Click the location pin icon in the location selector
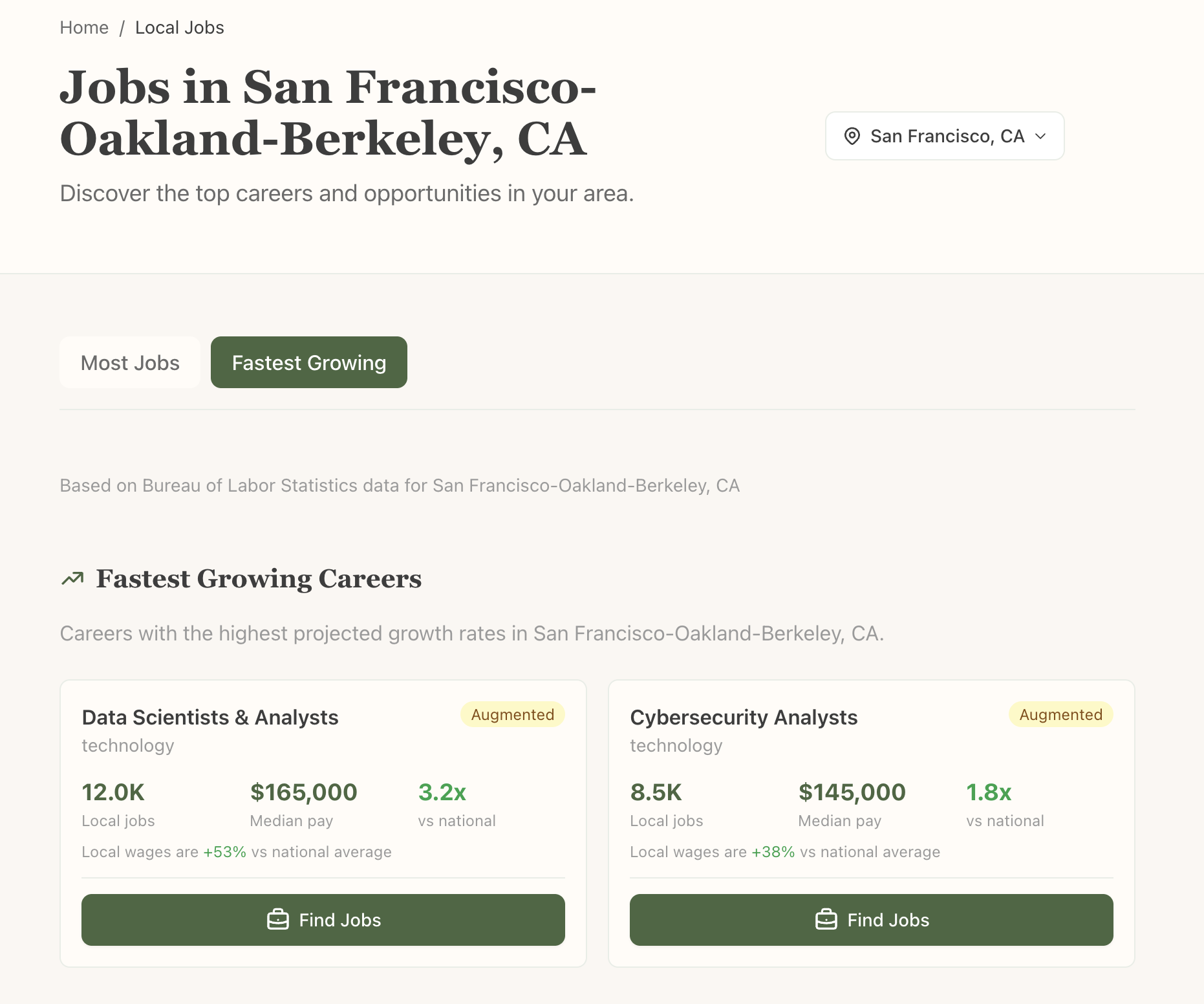Screen dimensions: 1204x1004 tap(852, 136)
